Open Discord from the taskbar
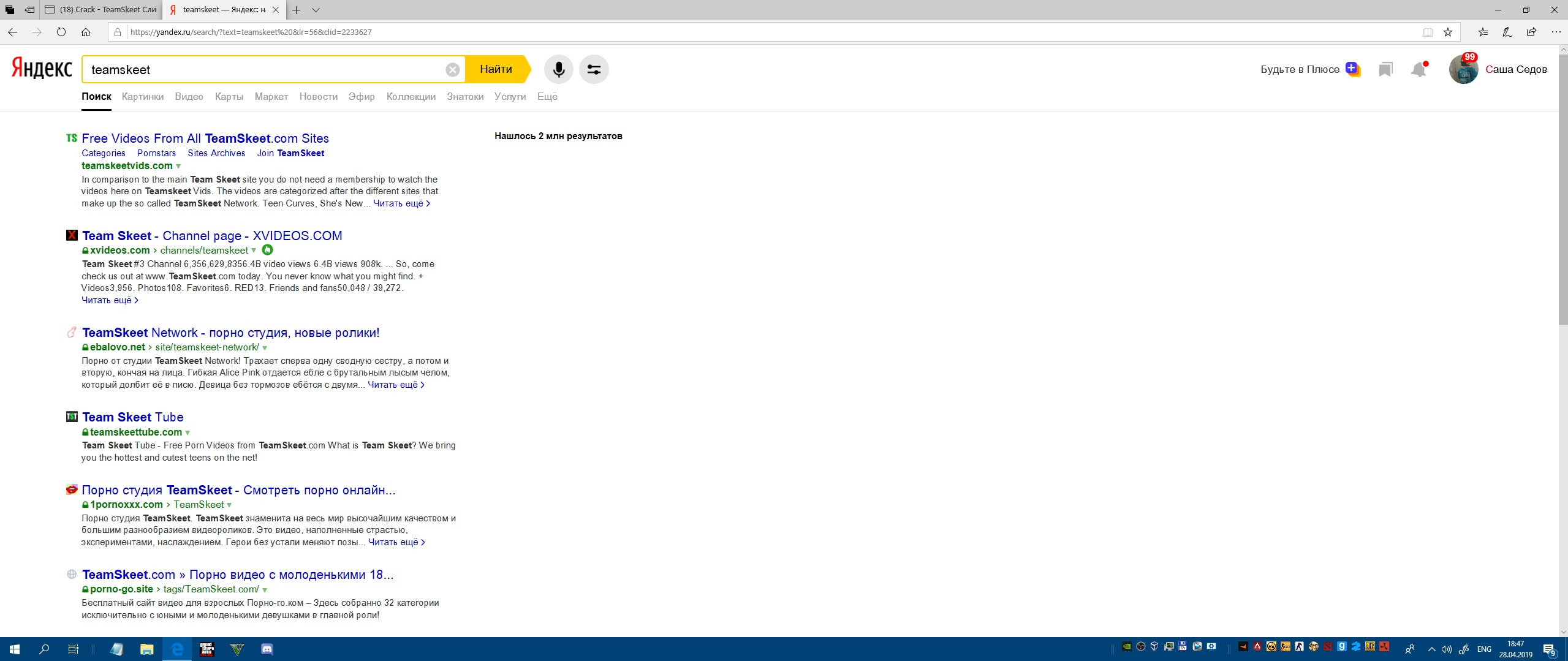1568x661 pixels. (x=267, y=649)
